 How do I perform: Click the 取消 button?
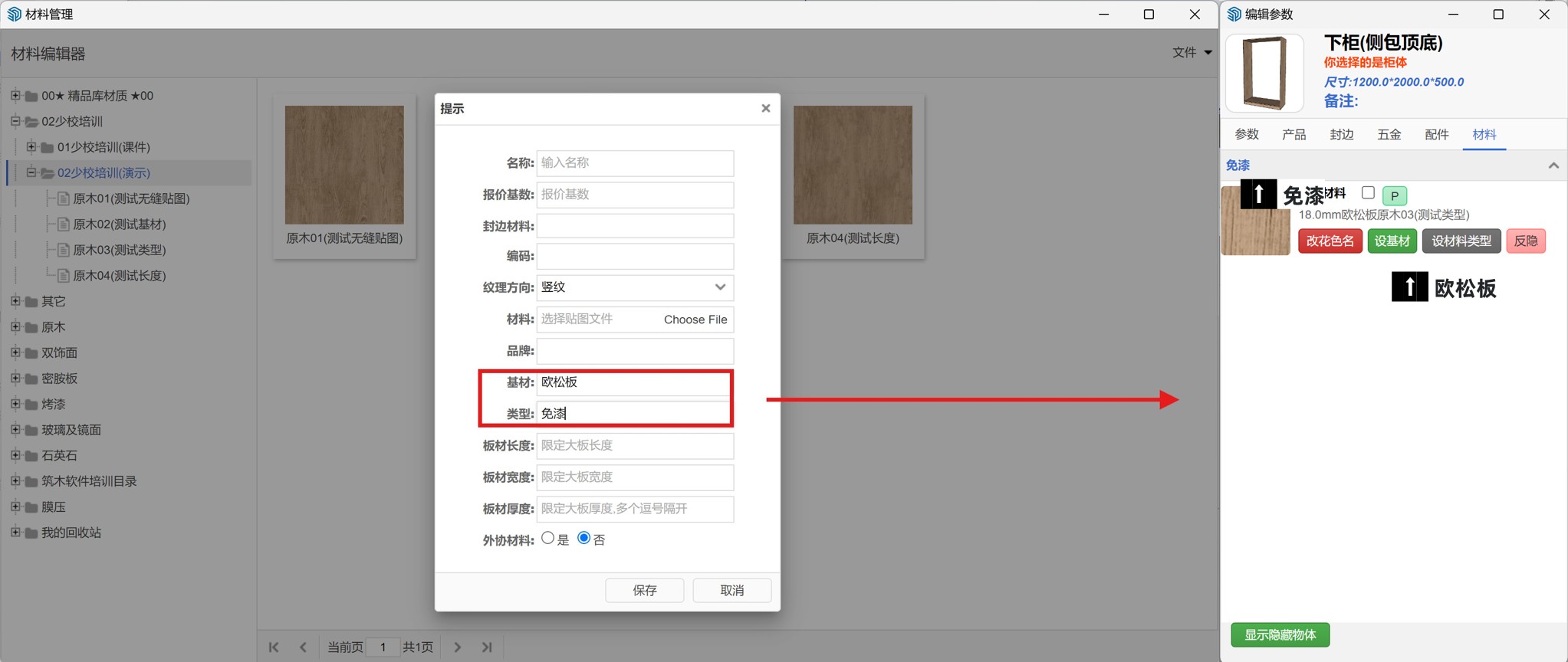click(732, 591)
